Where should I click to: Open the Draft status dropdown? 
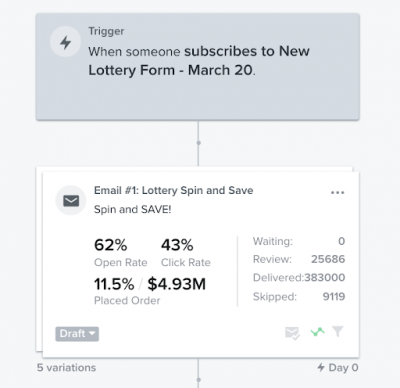[x=77, y=334]
